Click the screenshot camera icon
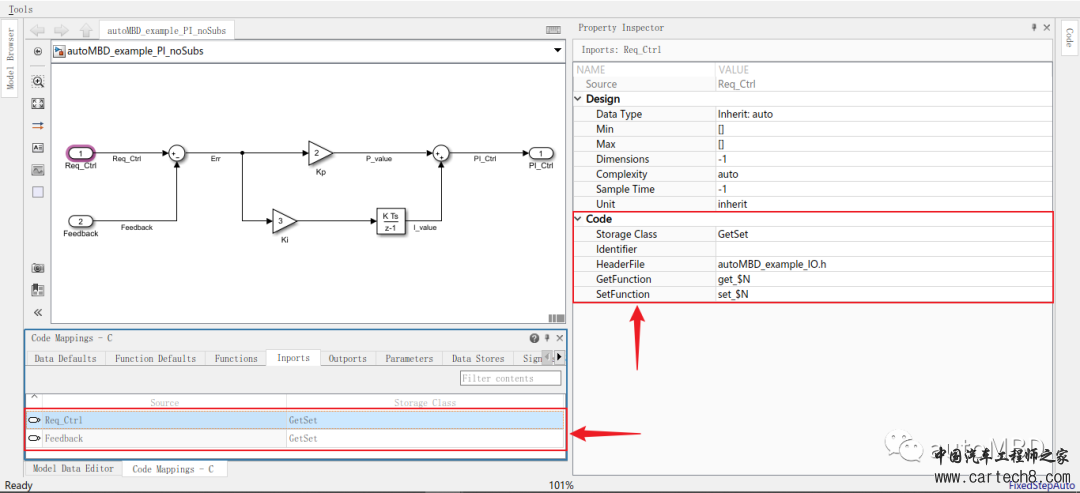 (38, 268)
